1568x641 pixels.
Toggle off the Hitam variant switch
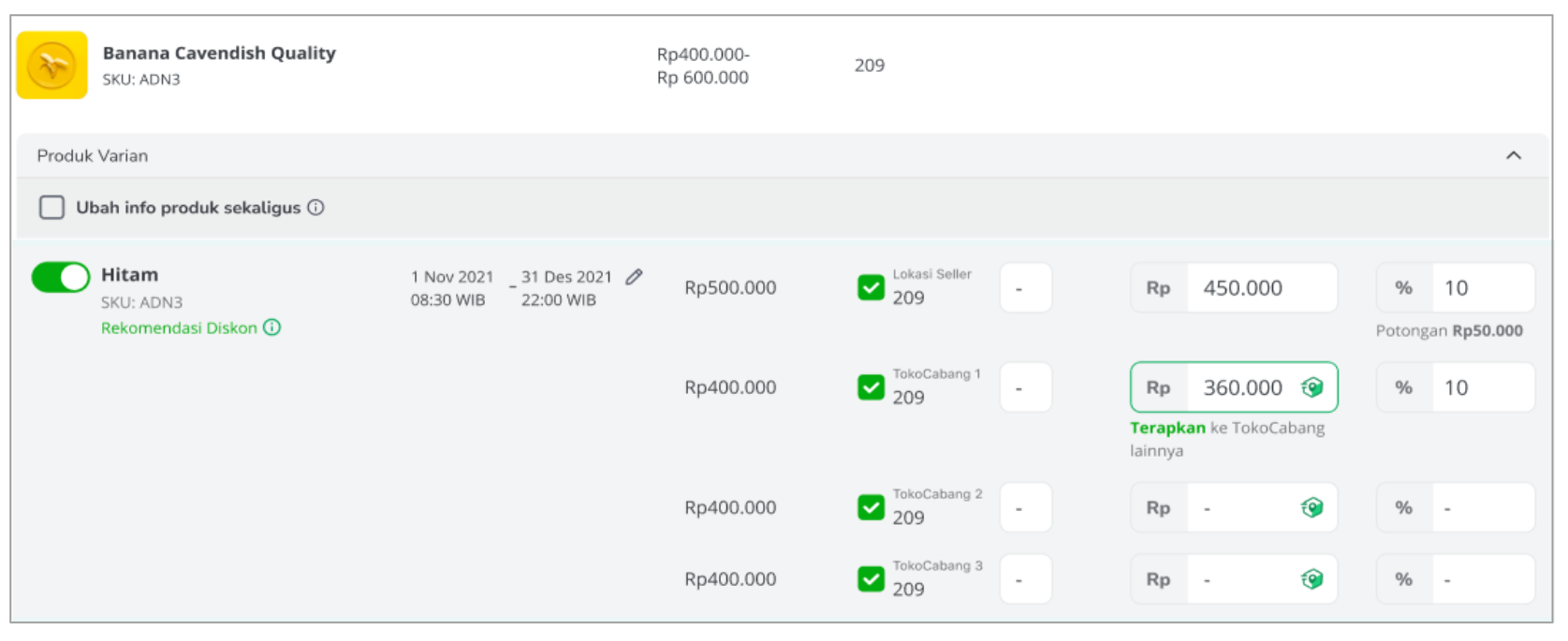click(61, 277)
